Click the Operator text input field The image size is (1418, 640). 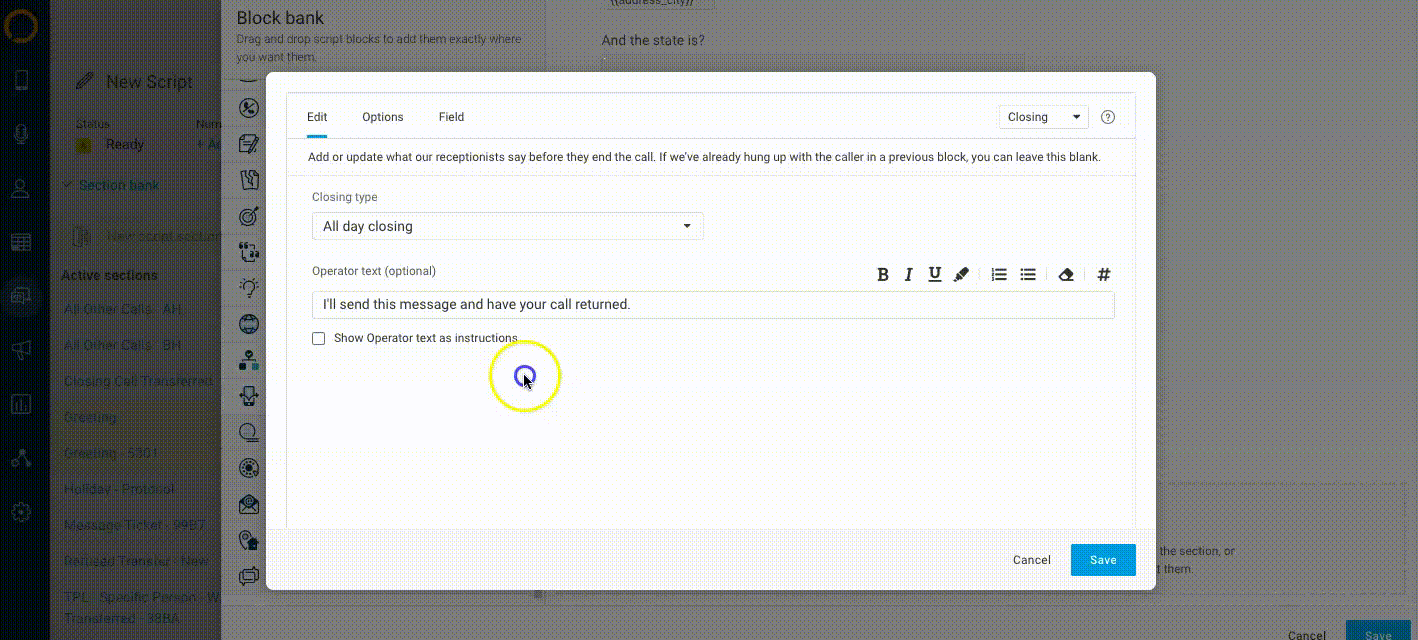(712, 305)
